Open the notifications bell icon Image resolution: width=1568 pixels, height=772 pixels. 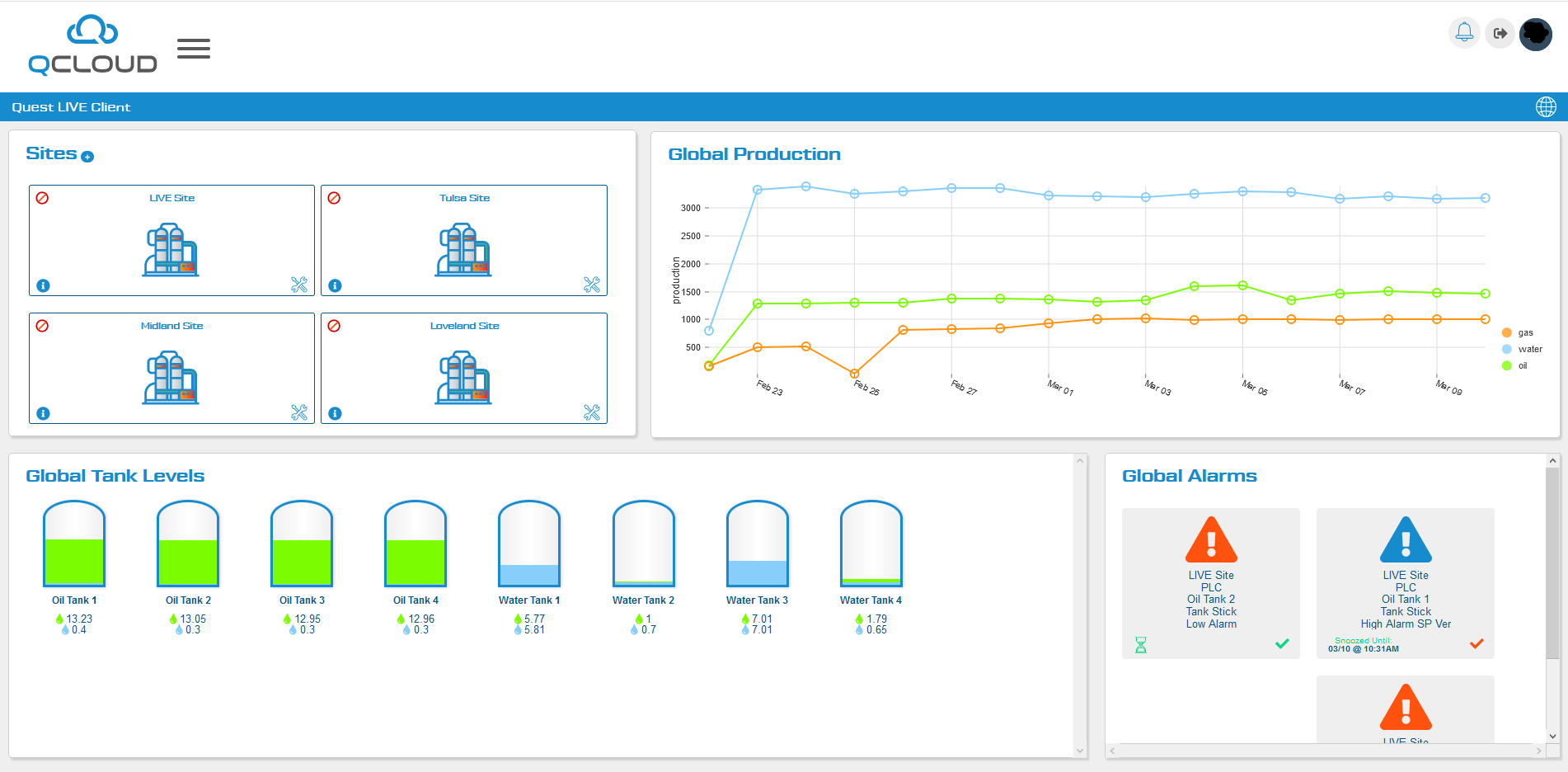[1464, 33]
